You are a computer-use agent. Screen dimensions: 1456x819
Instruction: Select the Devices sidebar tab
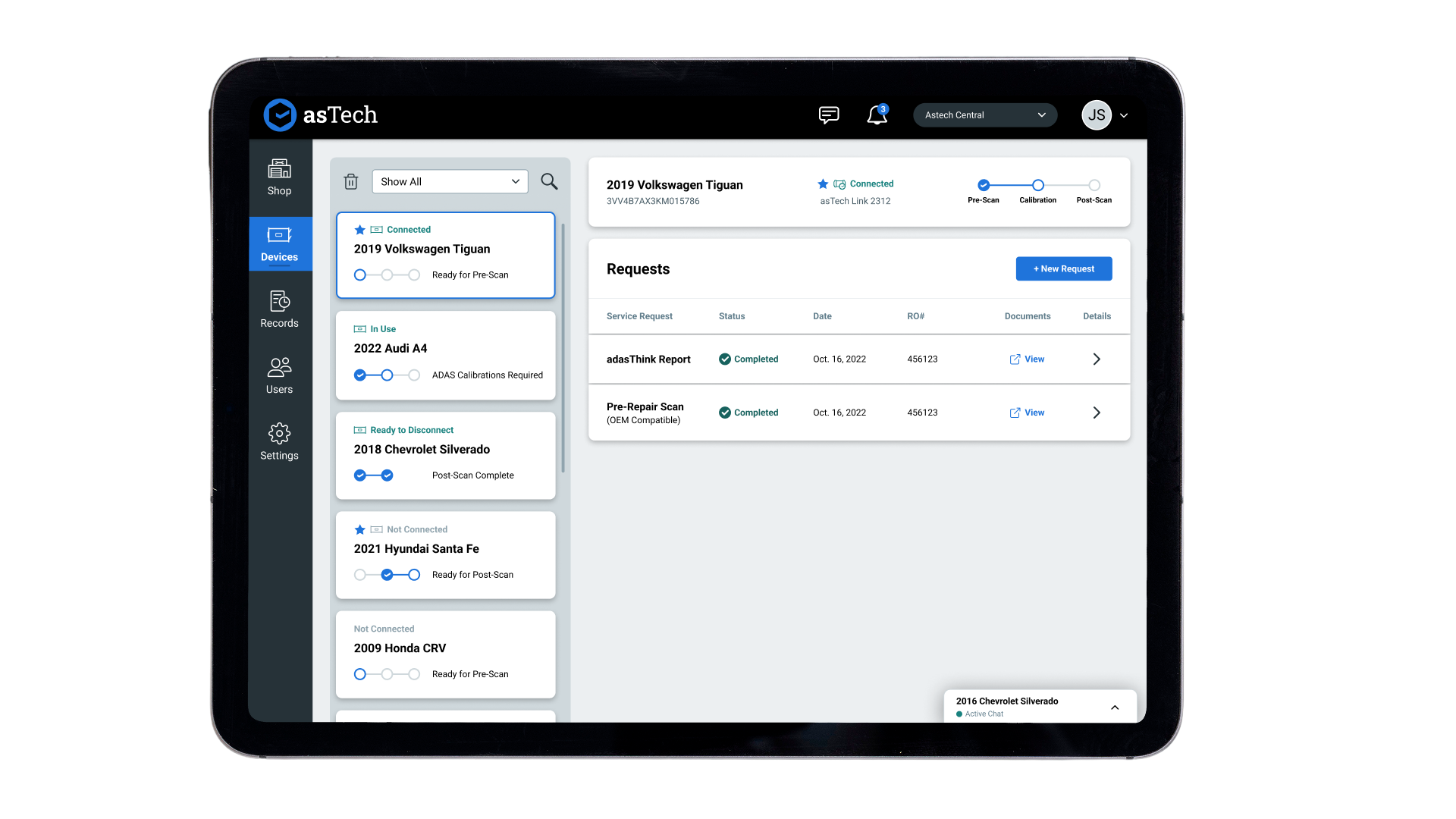[x=279, y=243]
